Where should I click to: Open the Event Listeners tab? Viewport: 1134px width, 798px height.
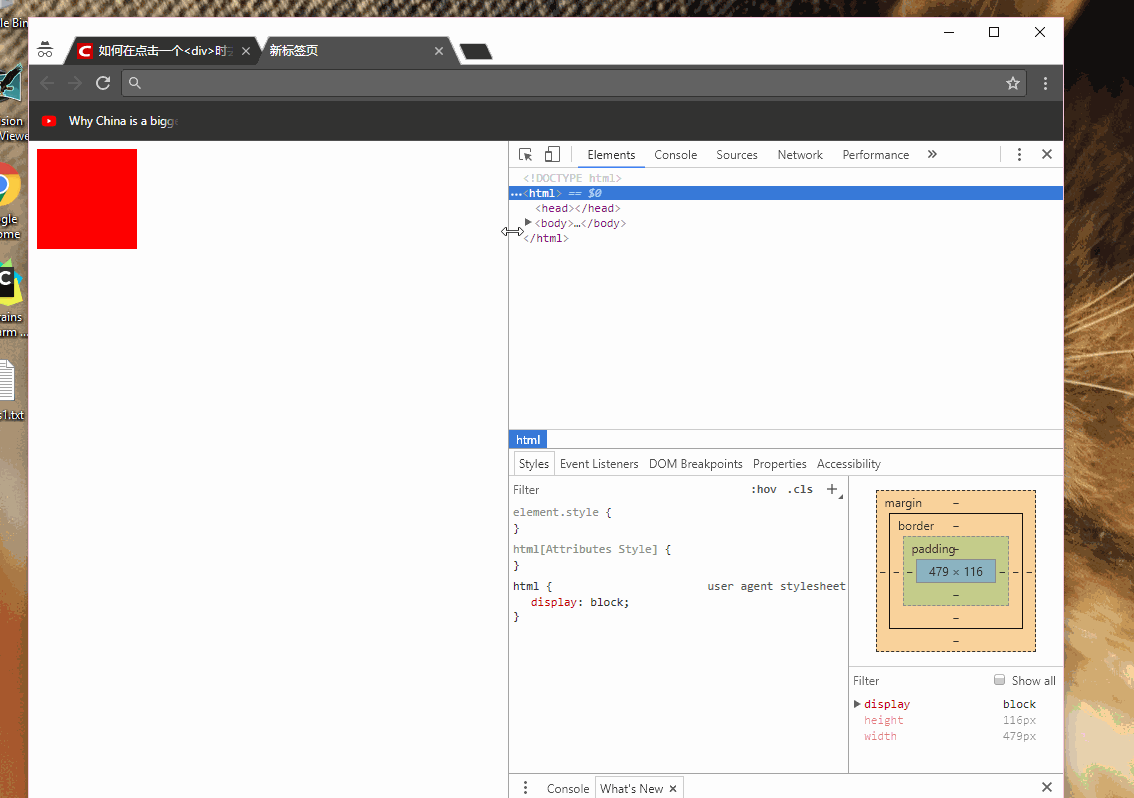pos(599,464)
